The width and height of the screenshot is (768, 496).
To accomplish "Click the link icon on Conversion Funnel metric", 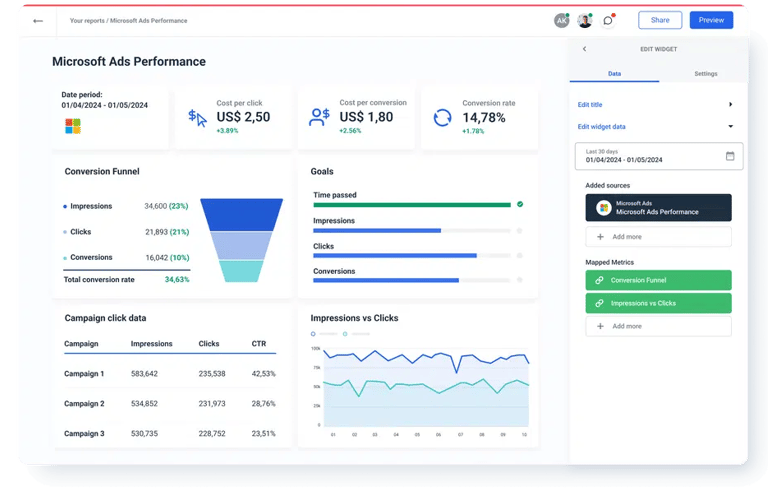I will tap(599, 280).
